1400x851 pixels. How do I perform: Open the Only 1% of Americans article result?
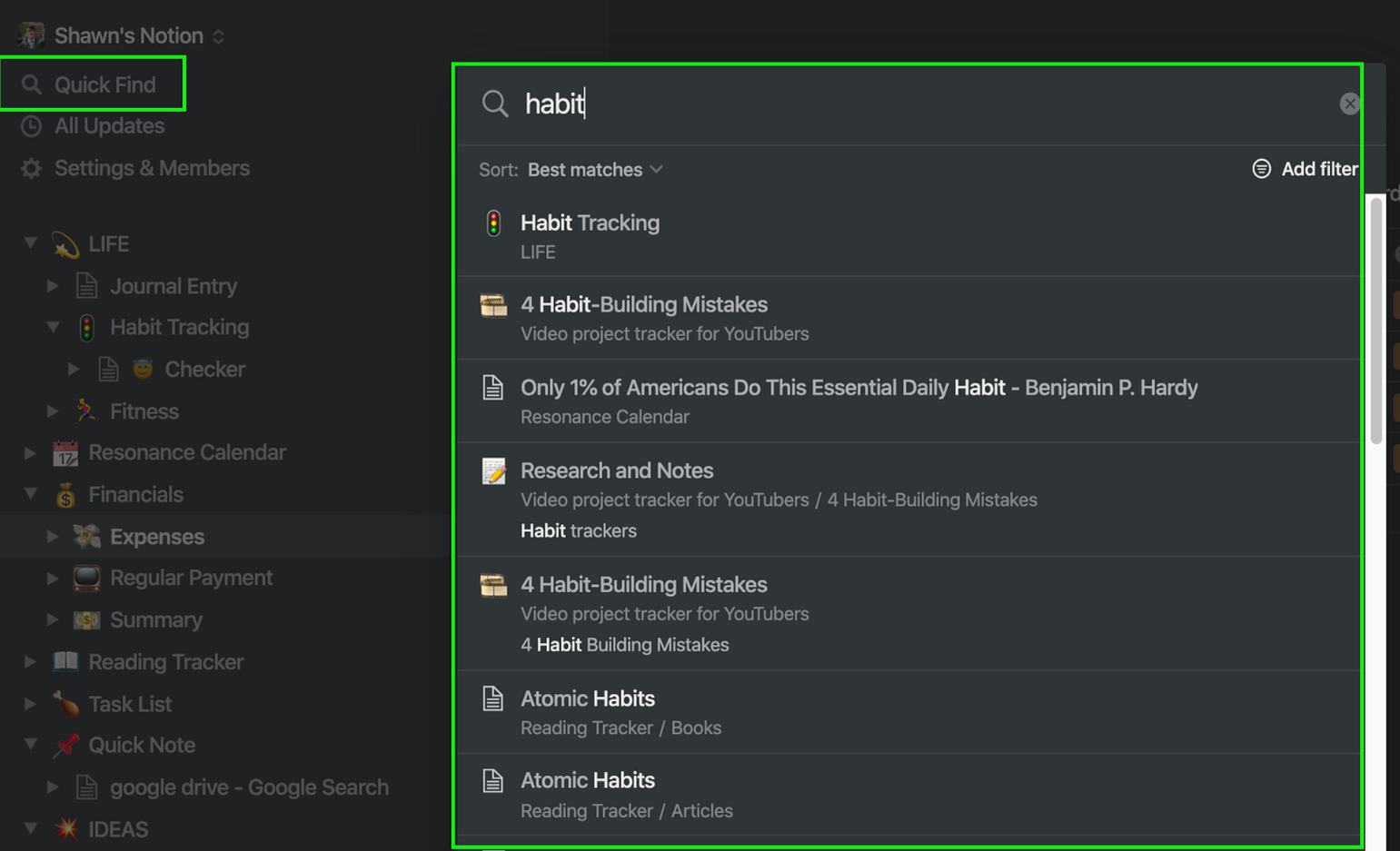pyautogui.click(x=909, y=401)
